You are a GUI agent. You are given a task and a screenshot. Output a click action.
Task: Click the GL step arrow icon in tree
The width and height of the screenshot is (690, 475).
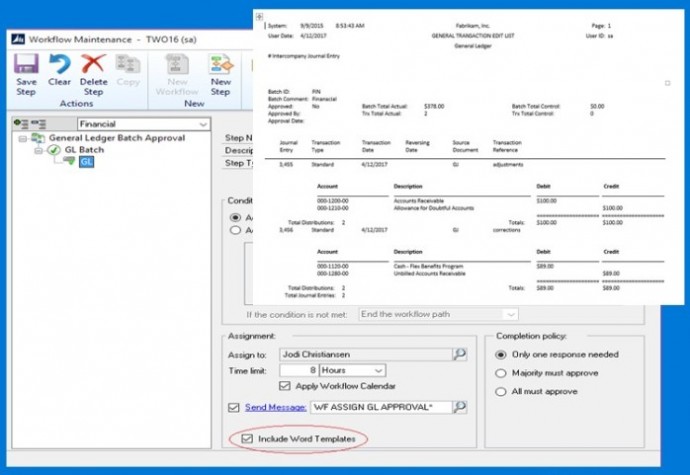69,161
